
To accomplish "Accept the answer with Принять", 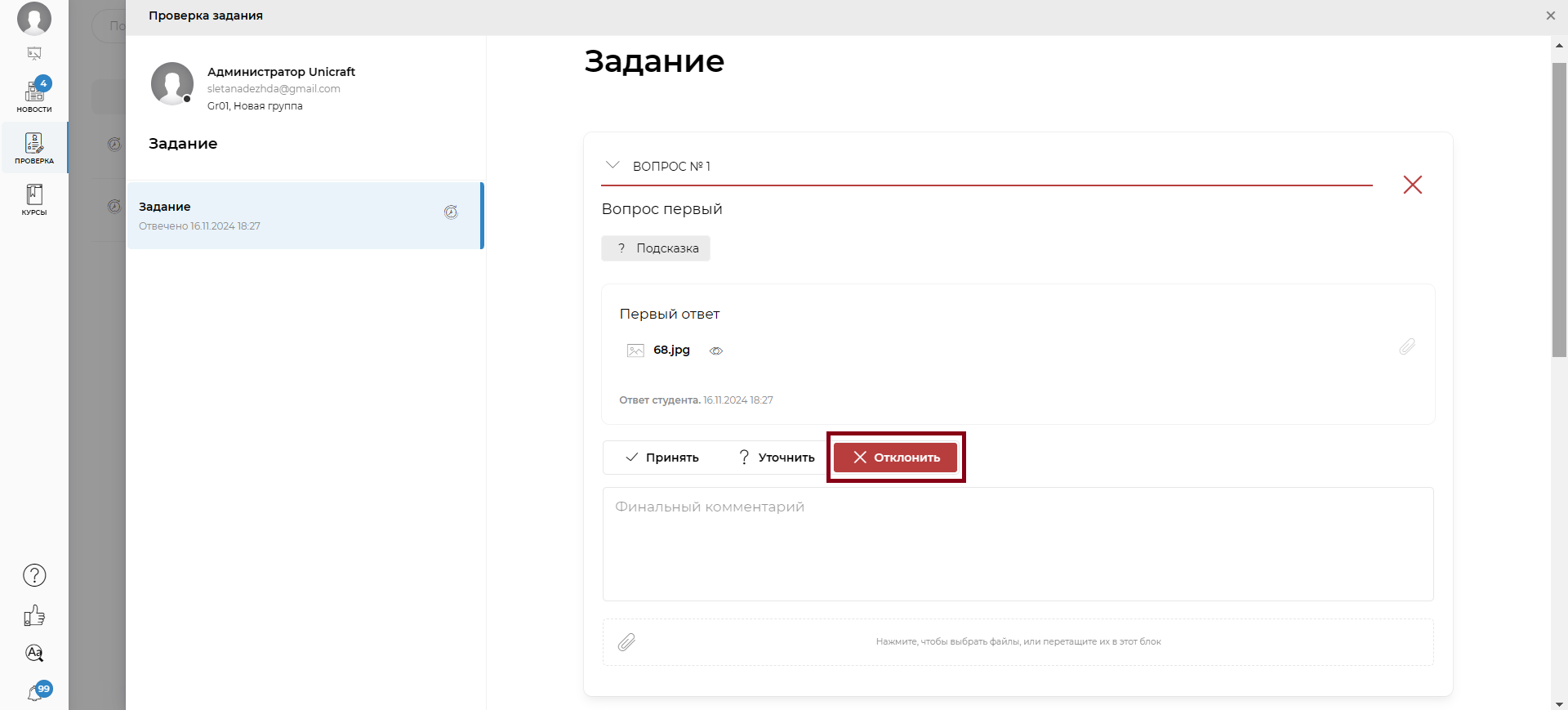I will (662, 458).
